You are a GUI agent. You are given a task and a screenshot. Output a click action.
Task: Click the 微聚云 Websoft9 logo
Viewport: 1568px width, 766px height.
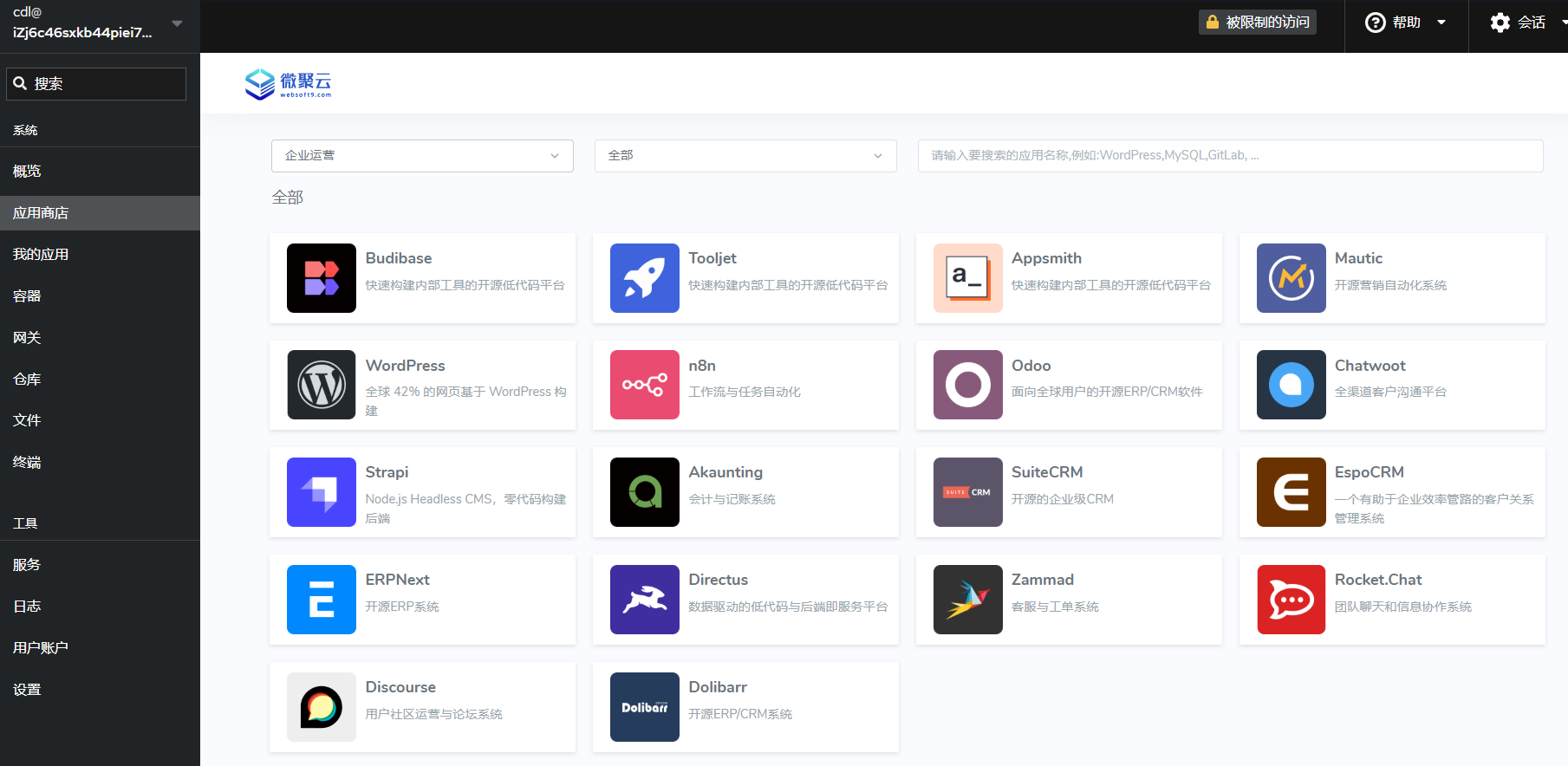[x=288, y=84]
